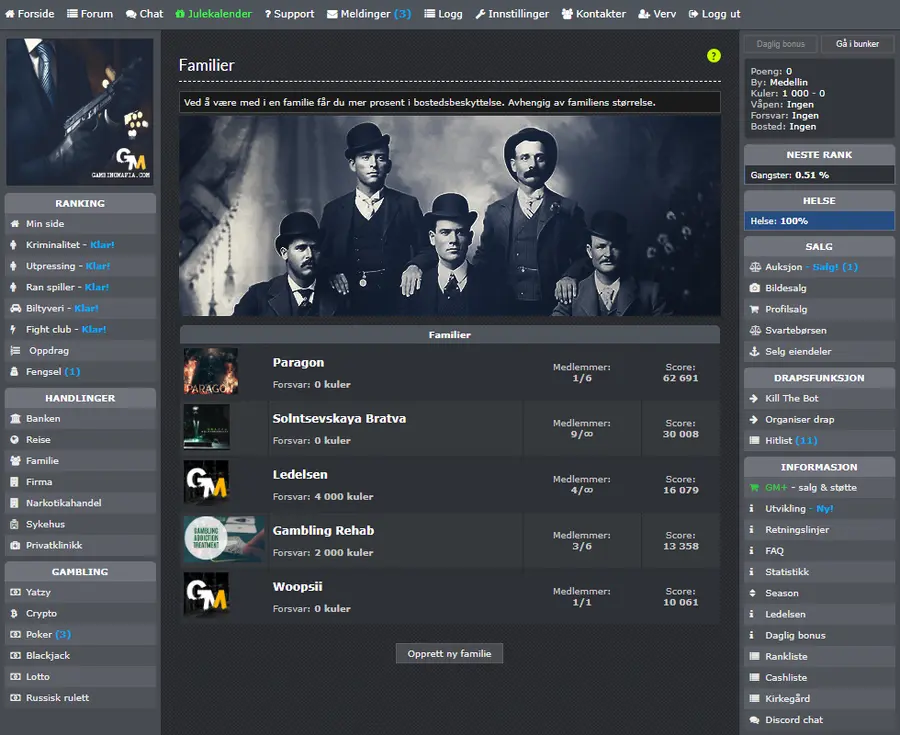The height and width of the screenshot is (735, 900).
Task: Click the Selg eiendeler anchor icon
Action: tap(755, 351)
